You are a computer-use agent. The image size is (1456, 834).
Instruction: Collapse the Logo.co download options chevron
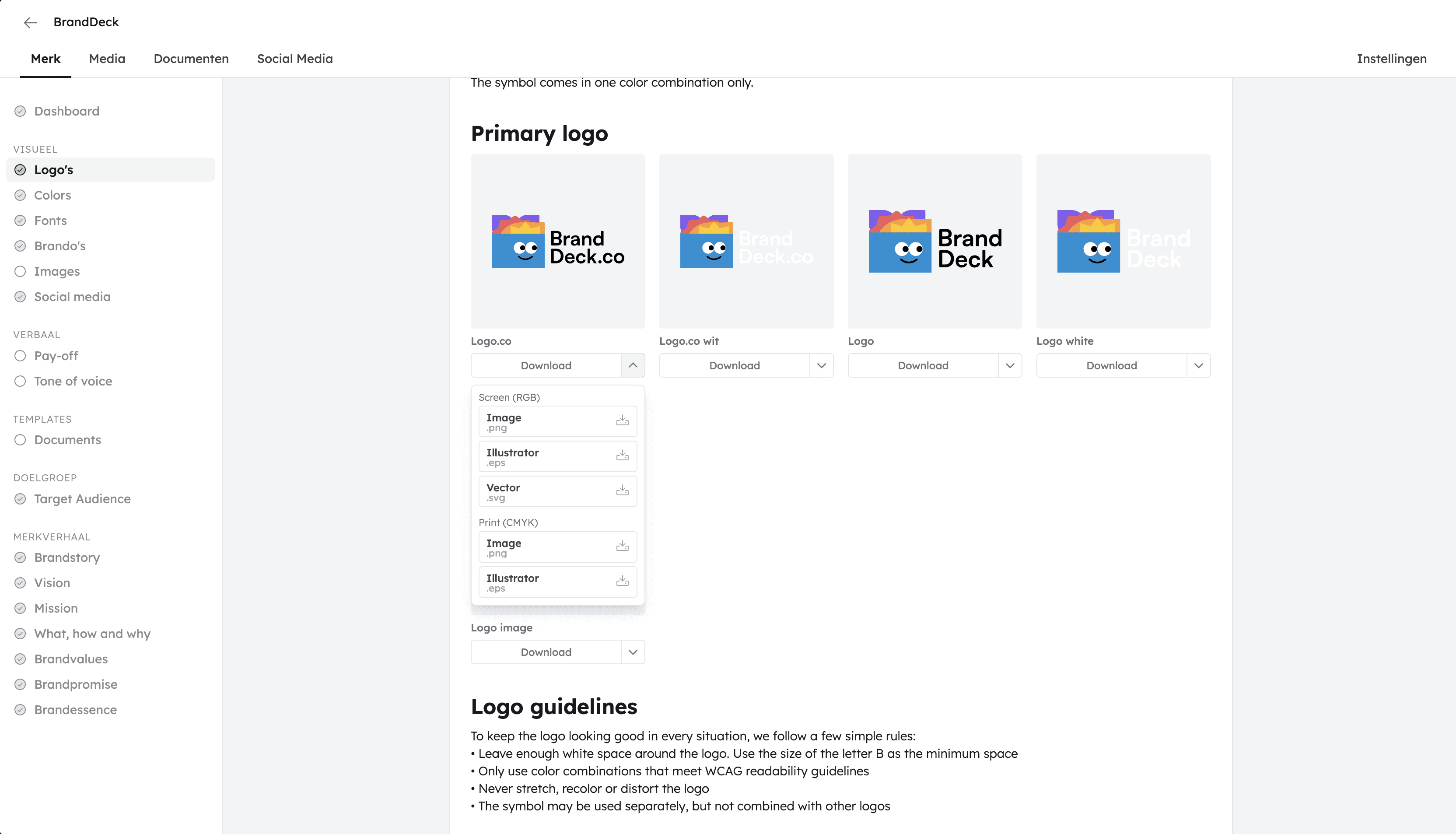(x=633, y=365)
